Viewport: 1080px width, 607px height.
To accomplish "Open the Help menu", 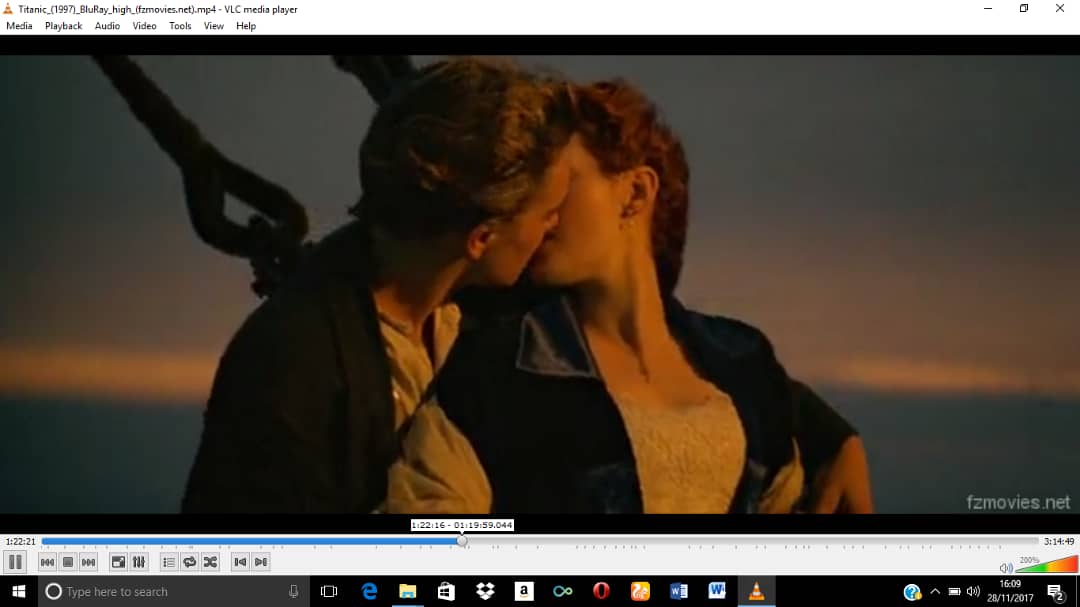I will click(246, 26).
